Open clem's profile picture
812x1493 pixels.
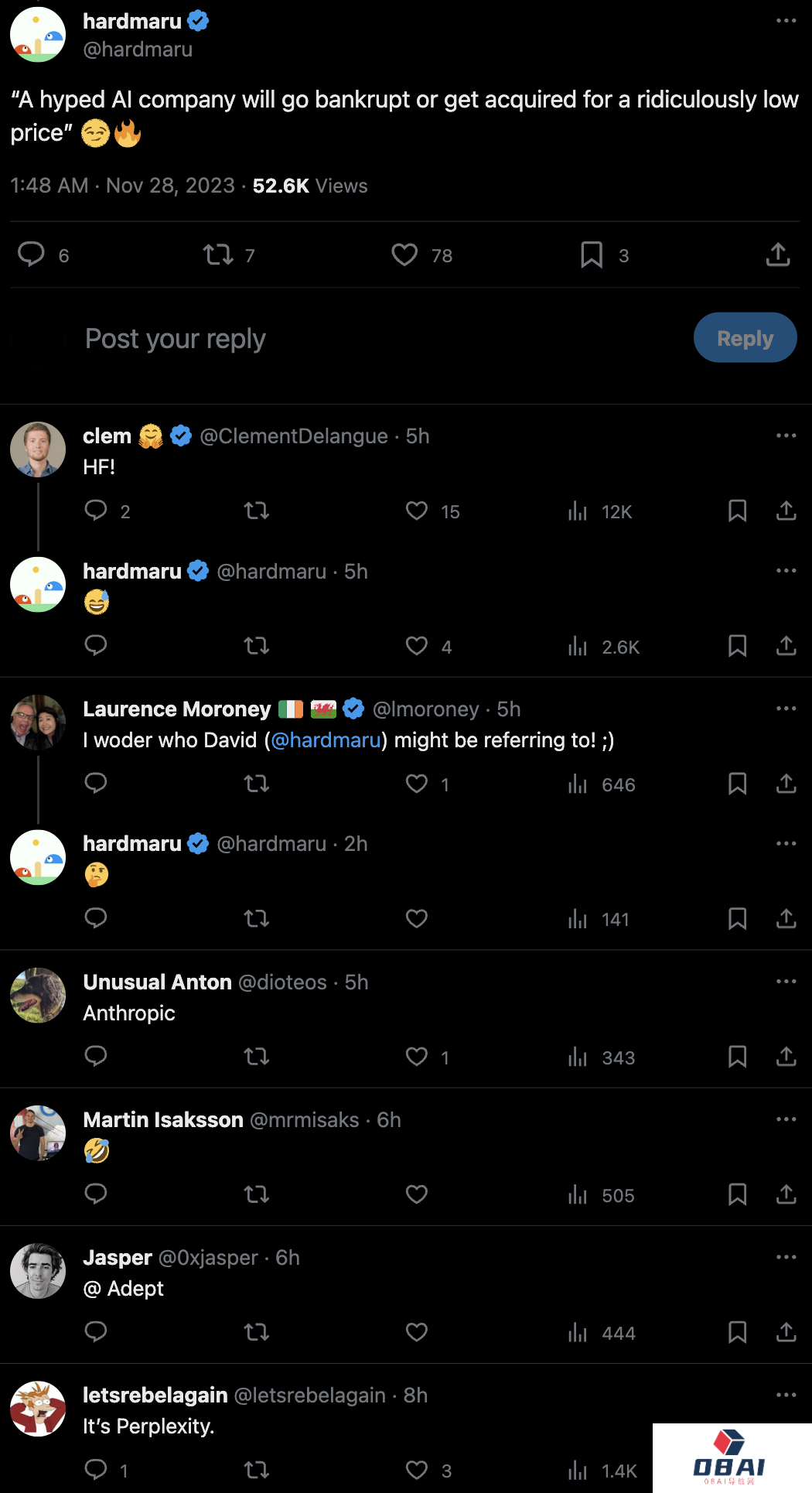click(x=38, y=449)
